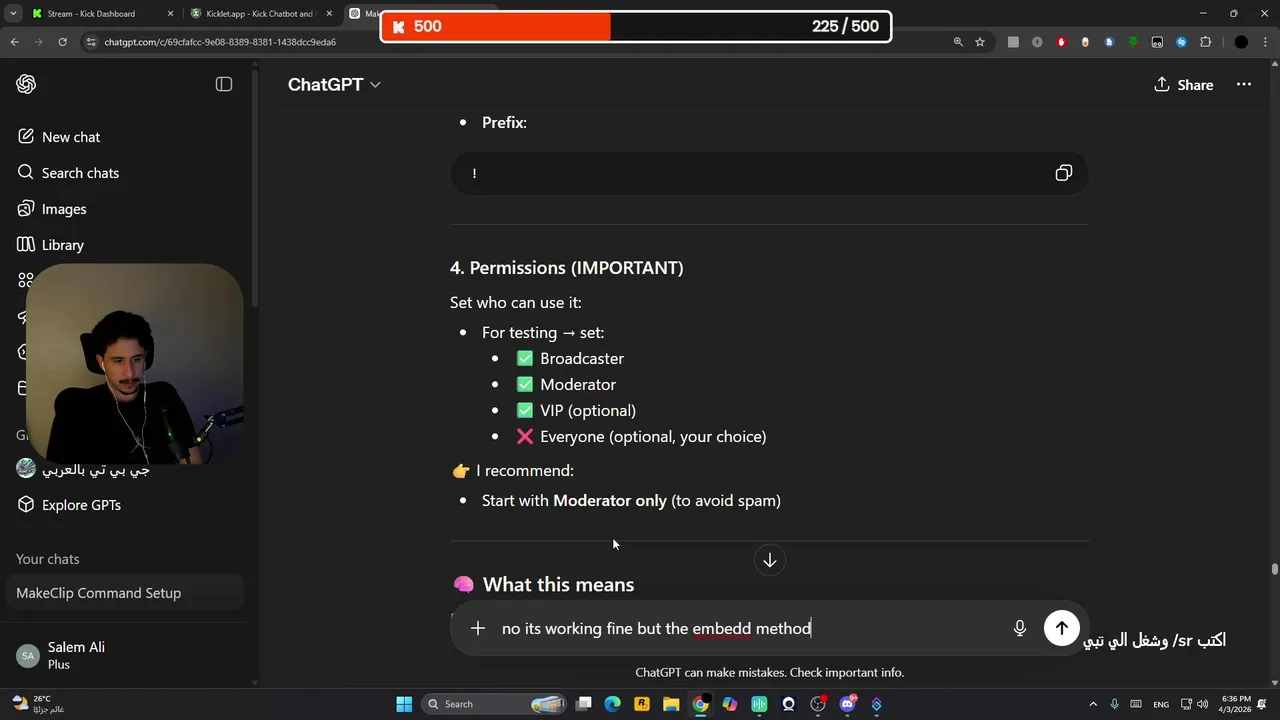Click the 'Moderator' list item text
Viewport: 1280px width, 720px height.
pyautogui.click(x=578, y=384)
